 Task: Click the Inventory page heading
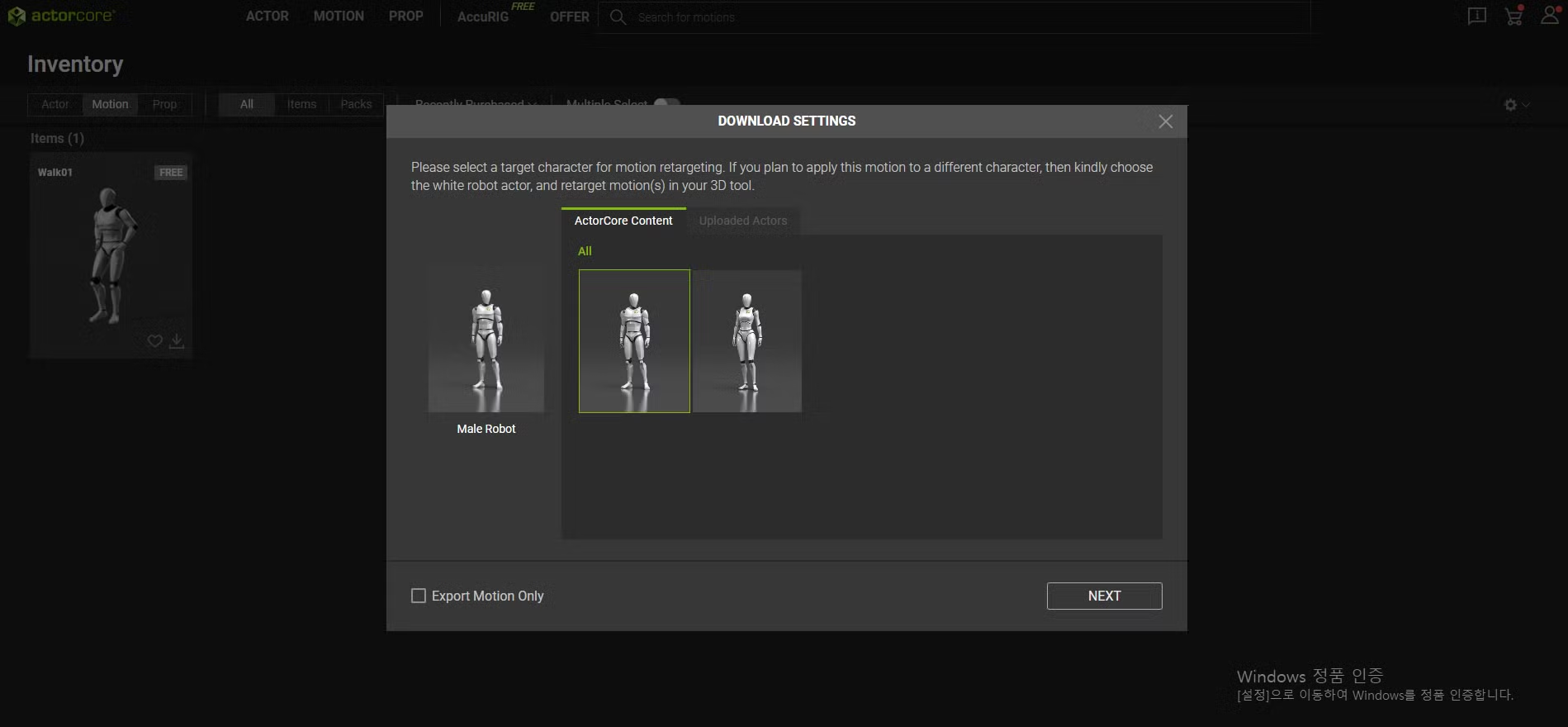(75, 64)
